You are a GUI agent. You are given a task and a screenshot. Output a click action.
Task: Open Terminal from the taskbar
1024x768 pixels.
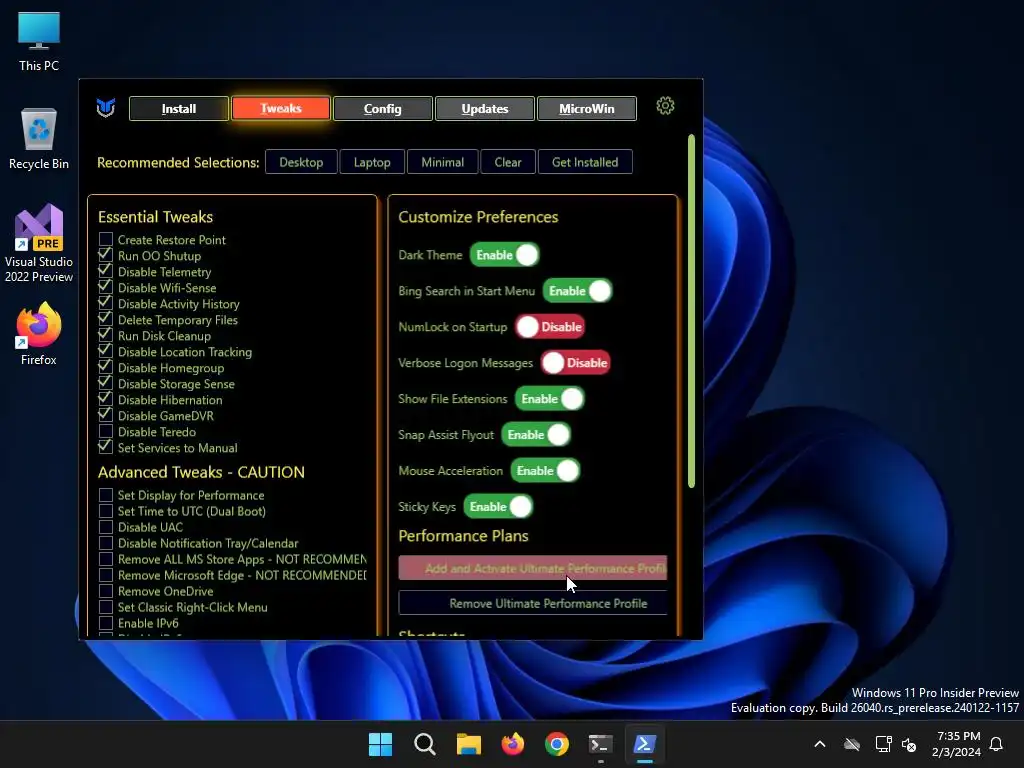tap(601, 744)
